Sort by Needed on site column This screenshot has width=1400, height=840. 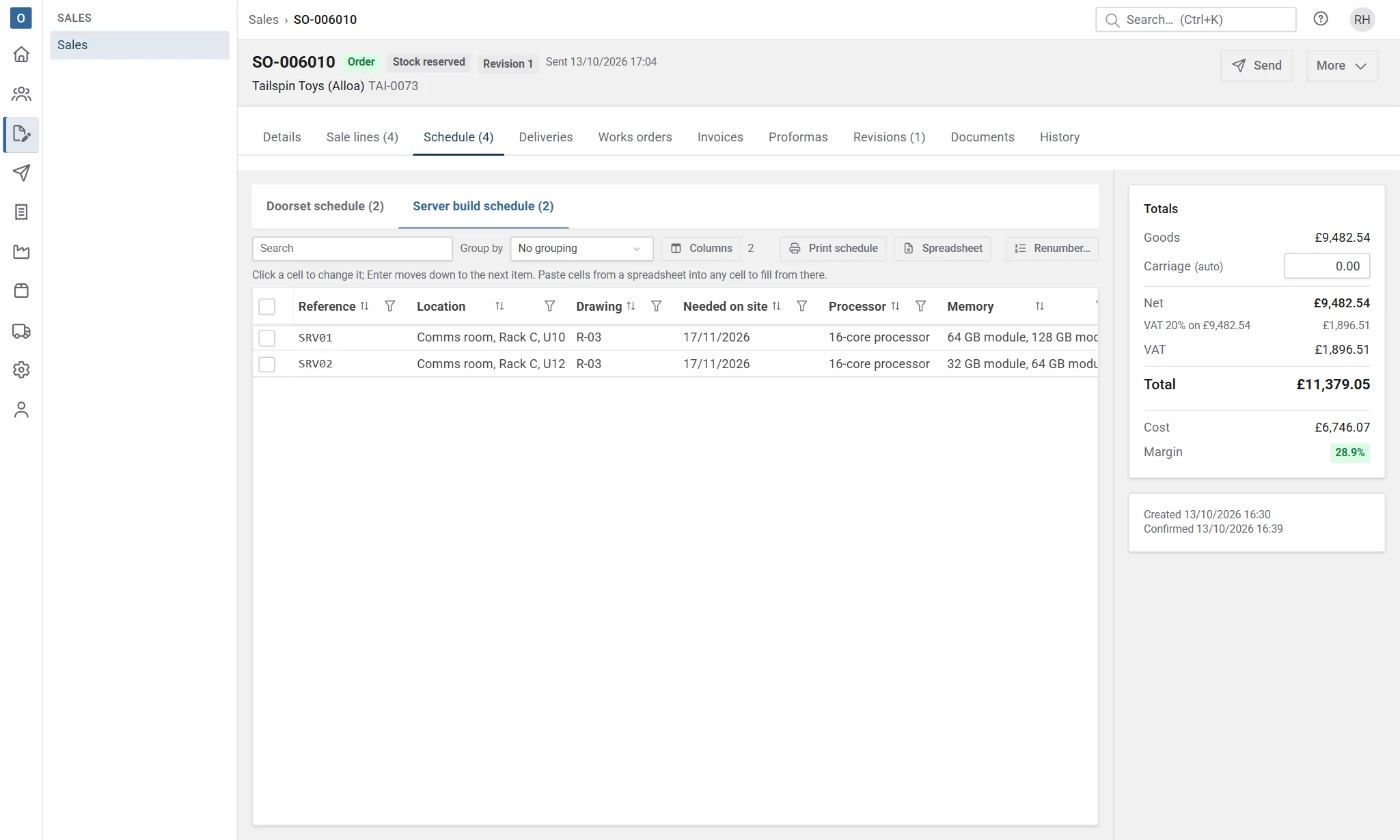pyautogui.click(x=776, y=306)
